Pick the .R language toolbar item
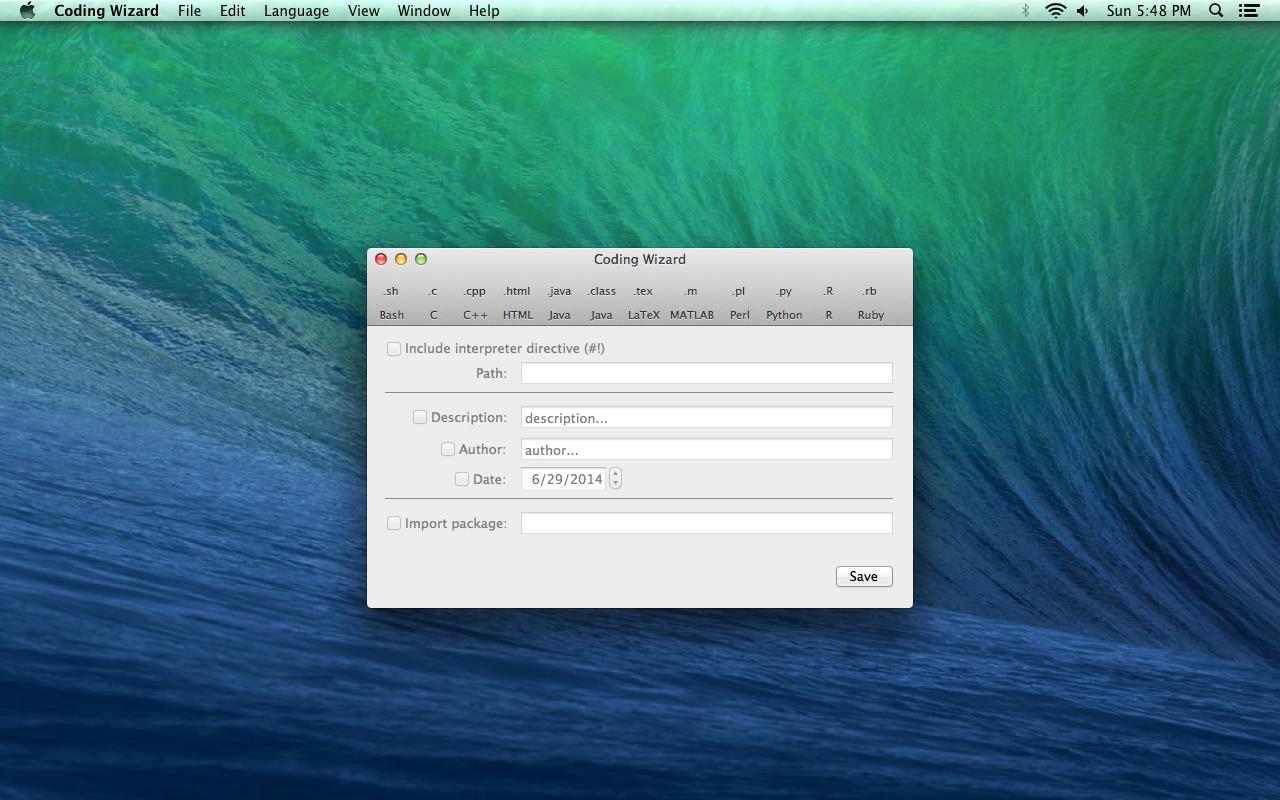 [x=828, y=302]
